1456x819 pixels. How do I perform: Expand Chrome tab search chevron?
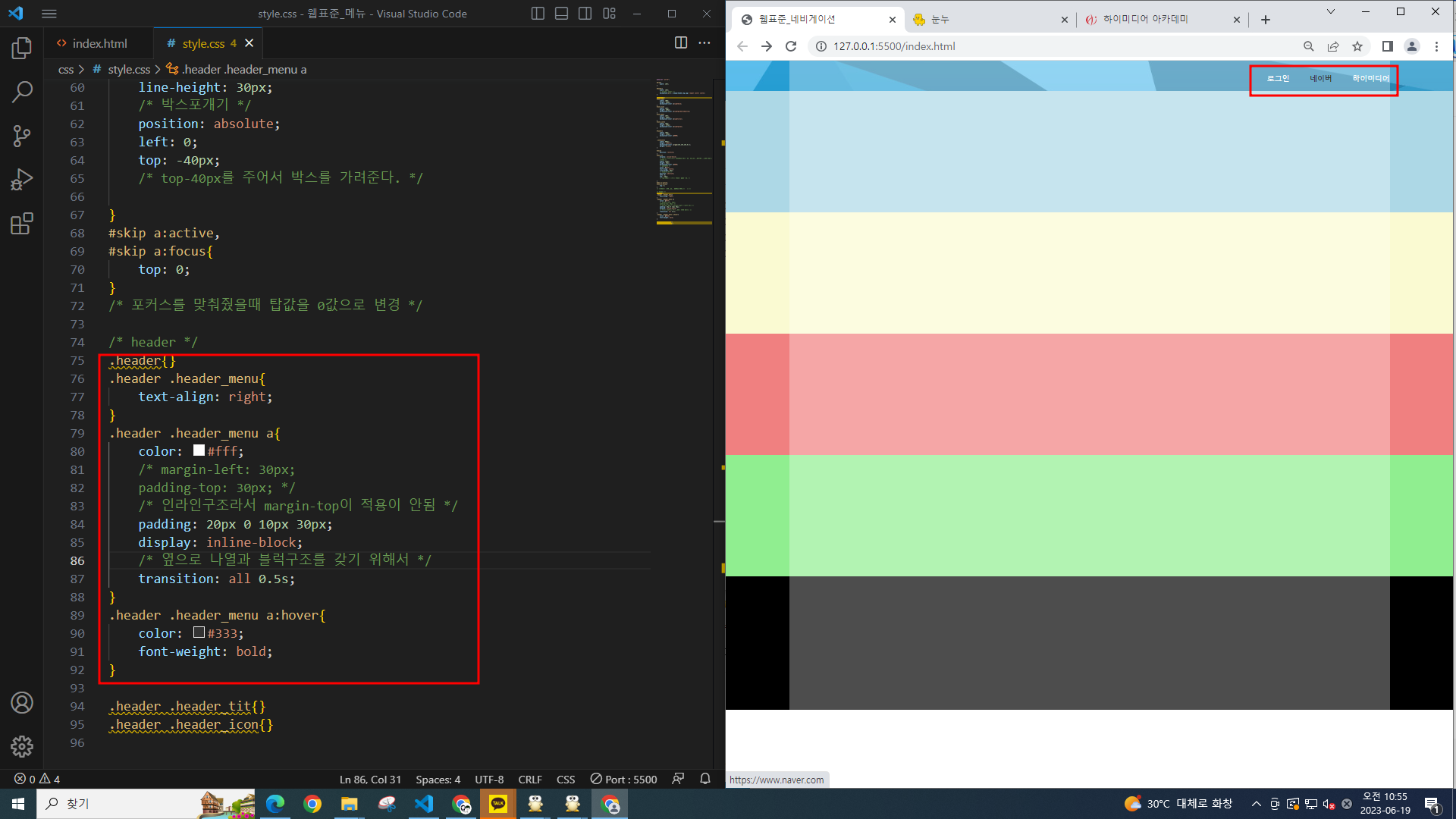[x=1330, y=11]
